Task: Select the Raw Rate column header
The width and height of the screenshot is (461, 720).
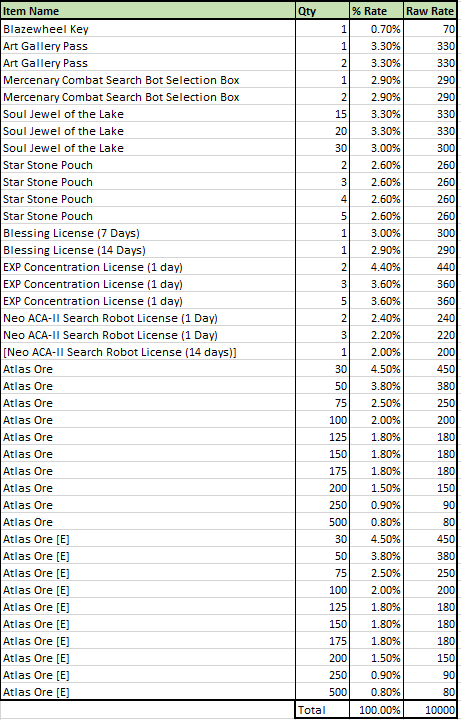Action: pyautogui.click(x=430, y=11)
